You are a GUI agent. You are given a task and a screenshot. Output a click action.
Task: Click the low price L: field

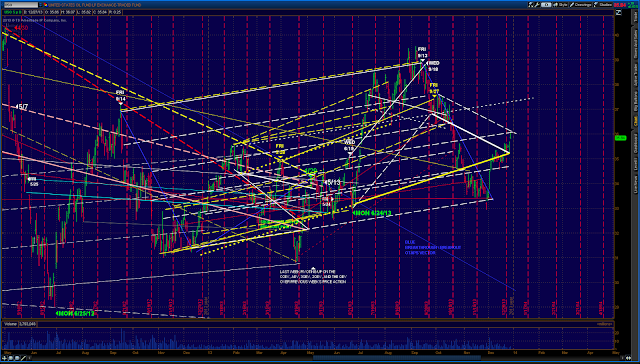pos(84,12)
